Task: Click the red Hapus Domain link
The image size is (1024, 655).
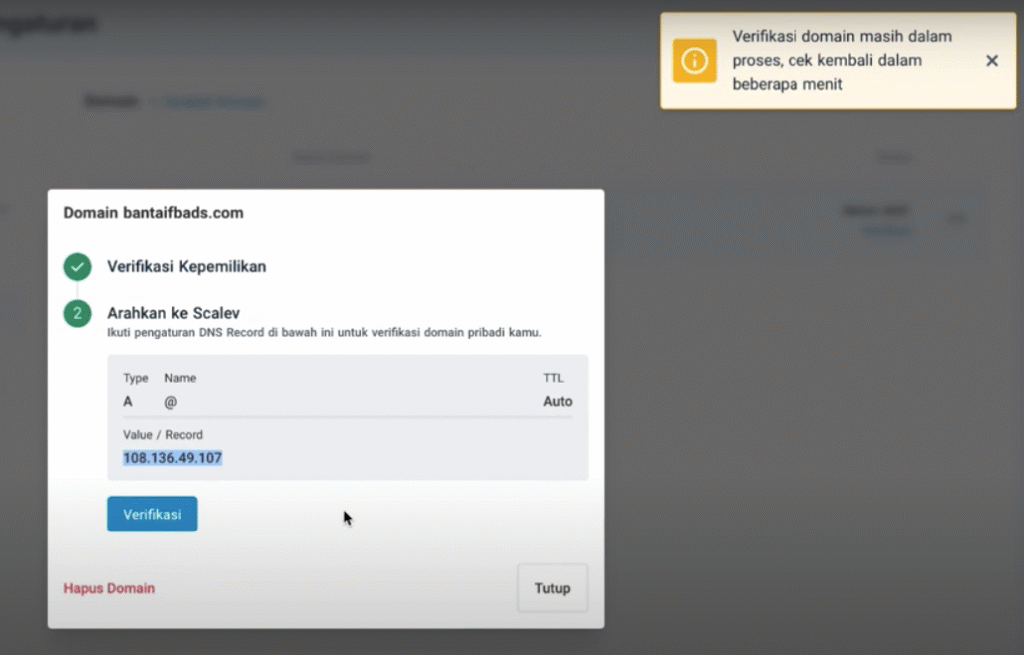Action: click(x=109, y=588)
